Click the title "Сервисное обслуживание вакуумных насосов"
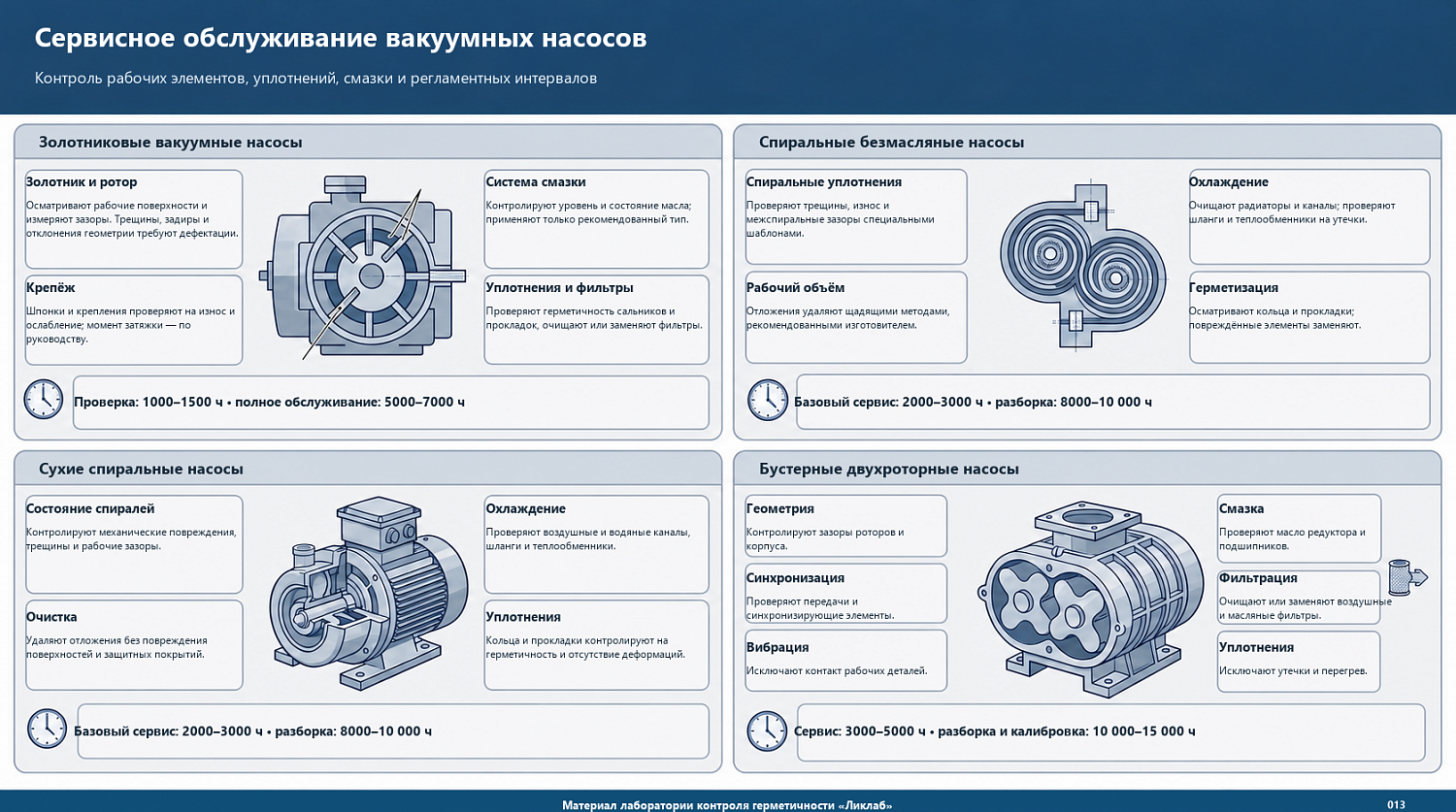Image resolution: width=1456 pixels, height=812 pixels. coord(341,38)
